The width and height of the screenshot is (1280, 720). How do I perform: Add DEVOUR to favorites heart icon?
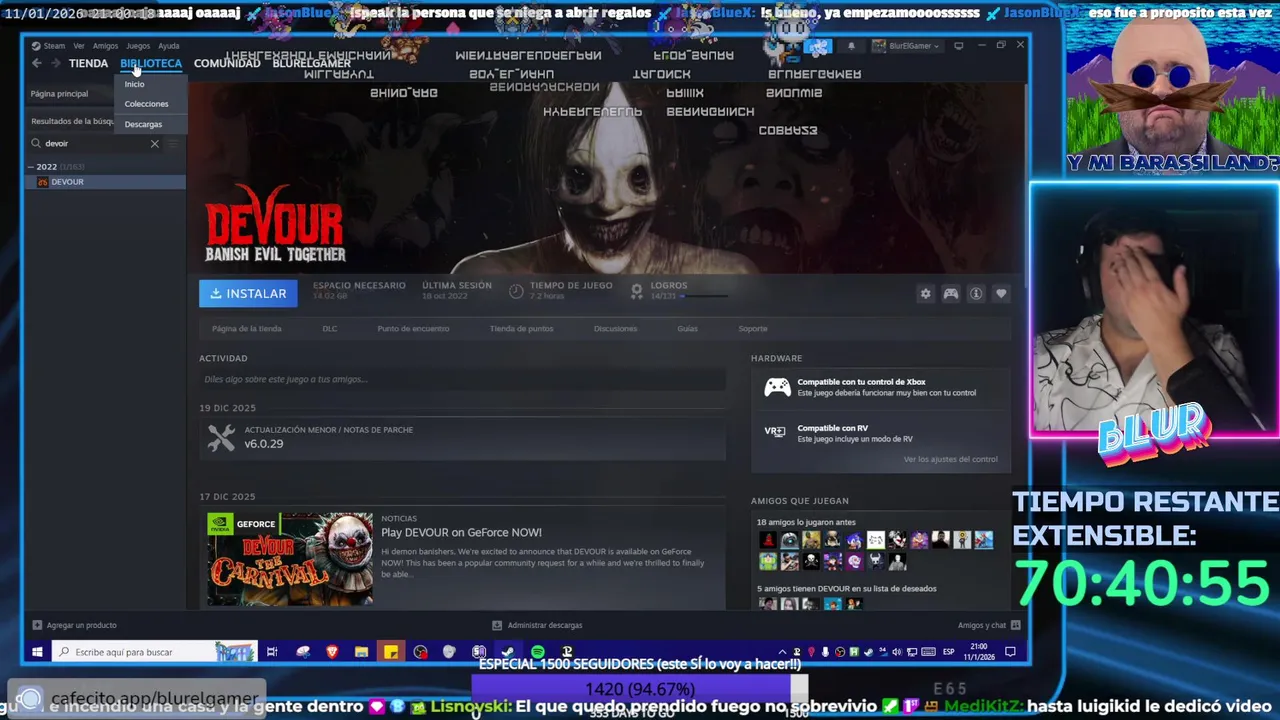1001,294
